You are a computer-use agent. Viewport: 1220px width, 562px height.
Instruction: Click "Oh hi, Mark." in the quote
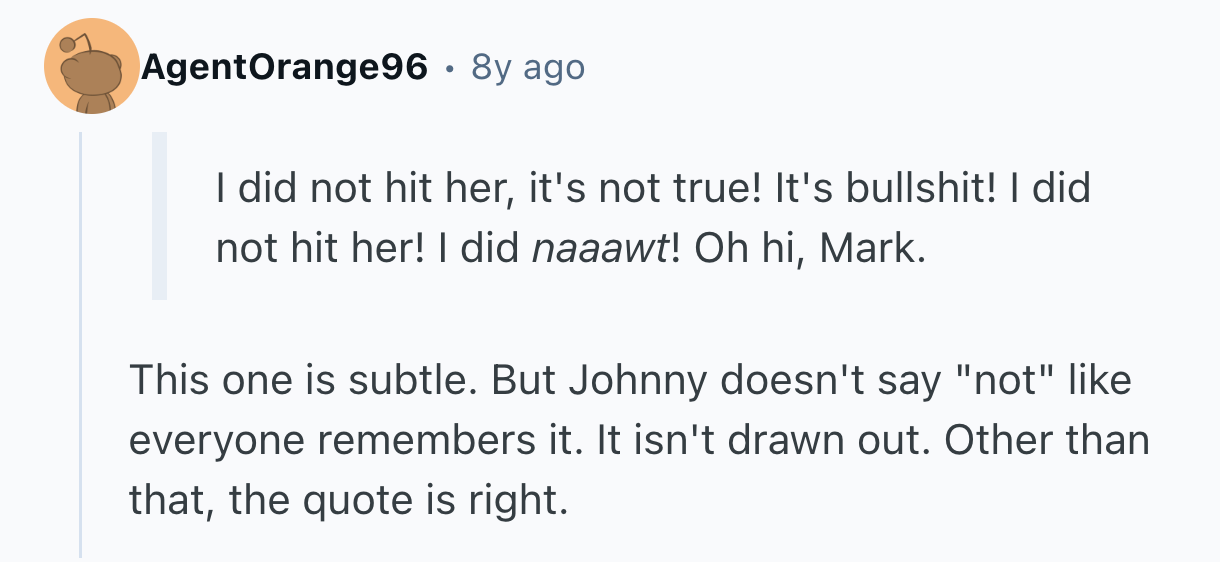click(804, 248)
